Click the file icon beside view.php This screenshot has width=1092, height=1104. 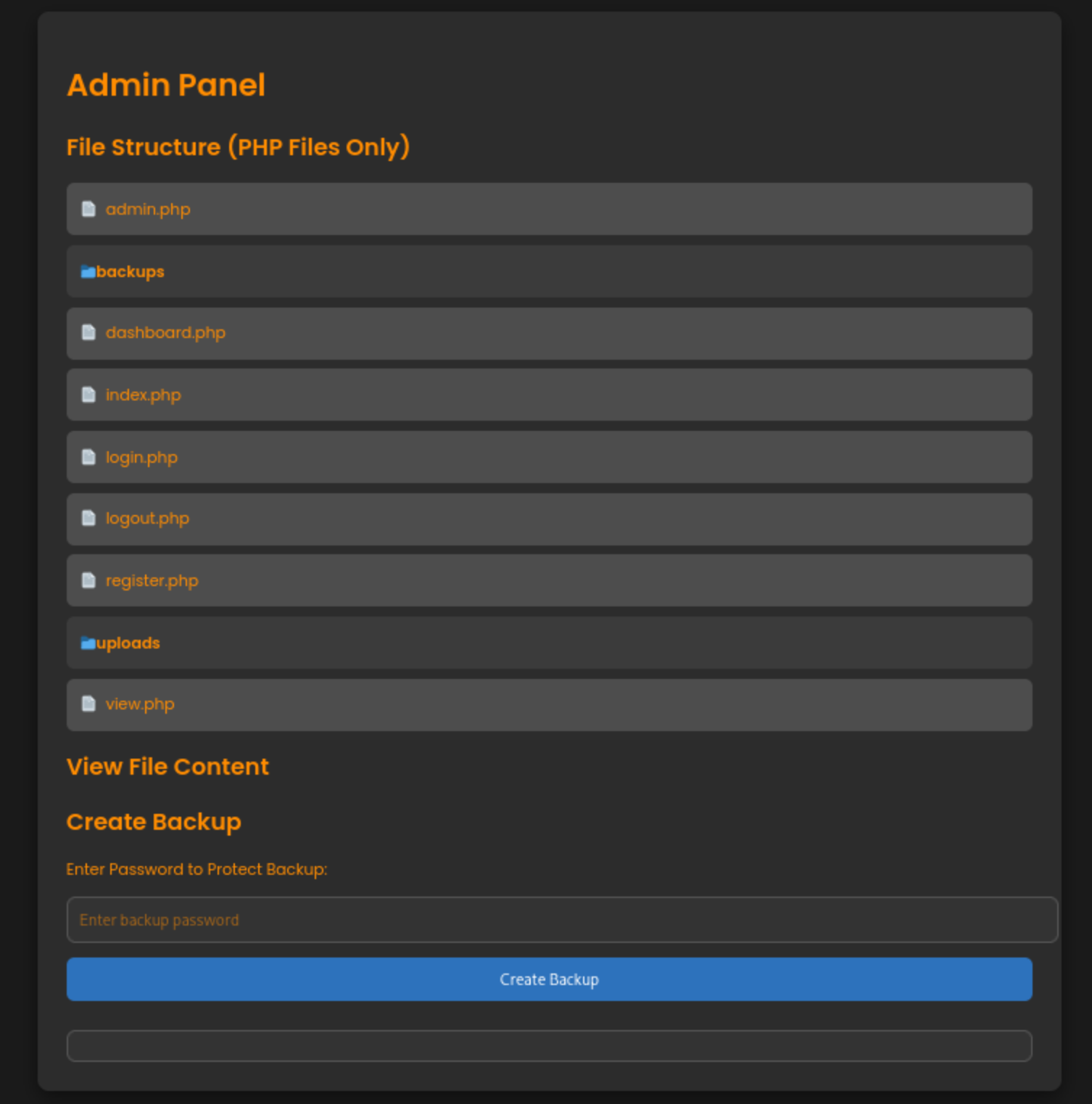point(88,704)
